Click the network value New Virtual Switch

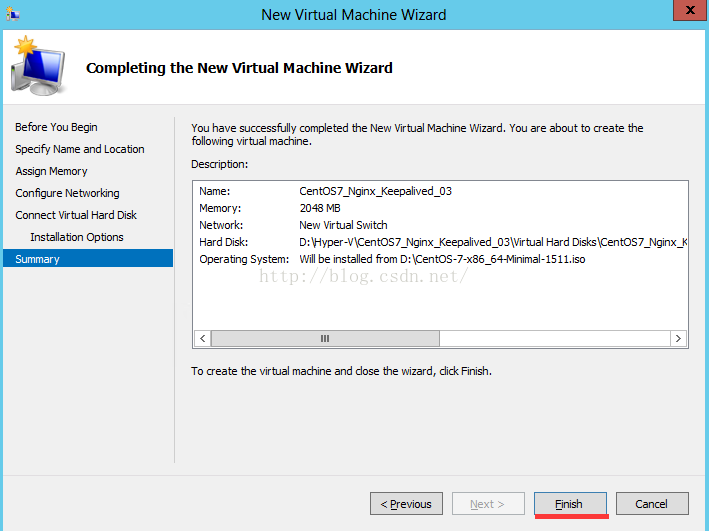pyautogui.click(x=343, y=225)
